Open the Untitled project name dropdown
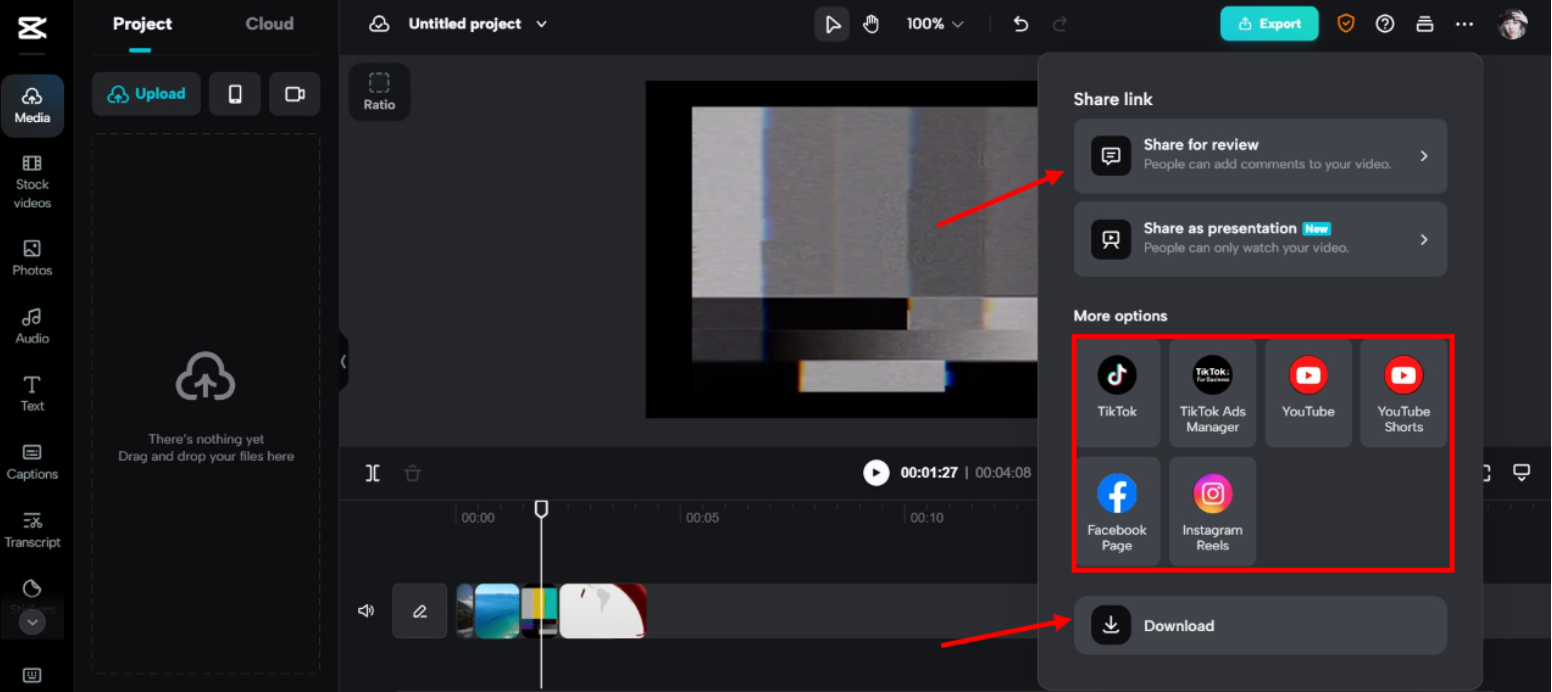The image size is (1552, 692). [x=477, y=24]
